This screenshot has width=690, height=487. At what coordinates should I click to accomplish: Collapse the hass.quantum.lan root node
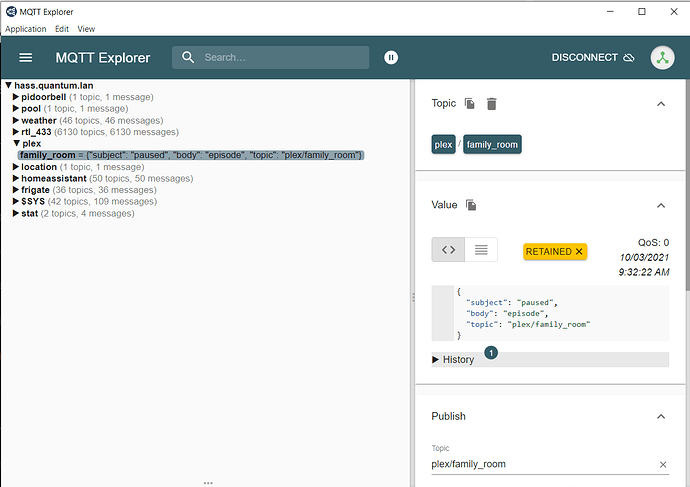tap(8, 85)
